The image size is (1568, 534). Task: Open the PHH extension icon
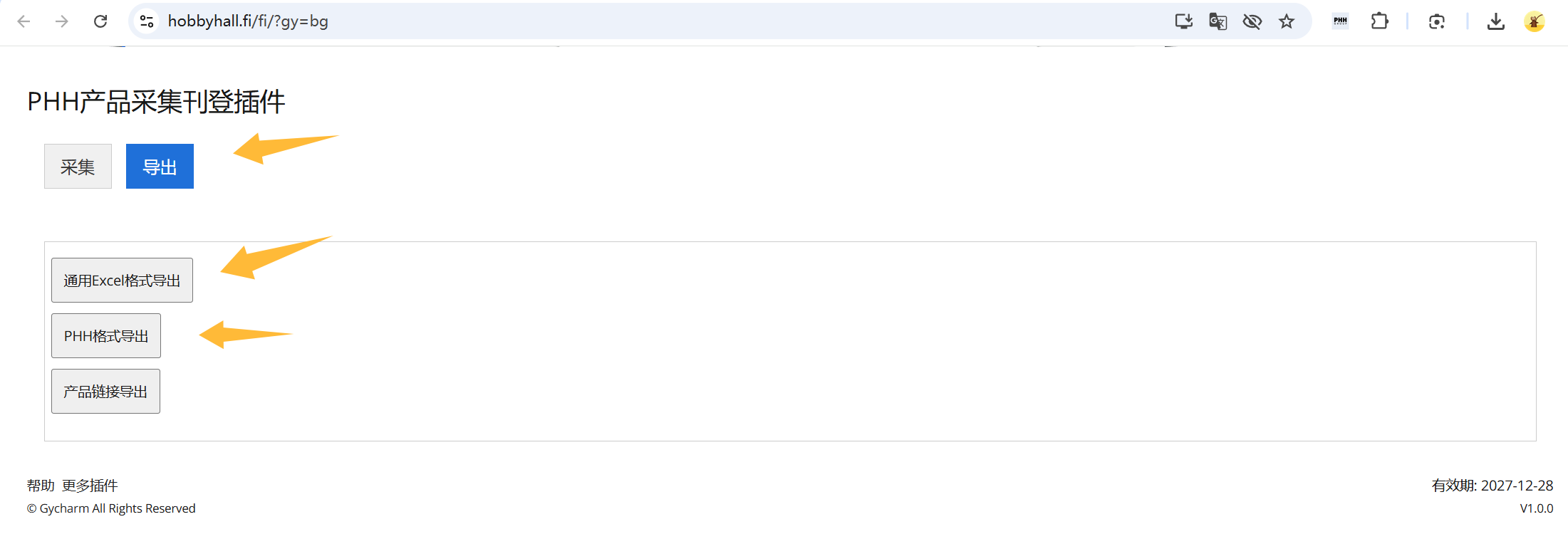[1341, 21]
